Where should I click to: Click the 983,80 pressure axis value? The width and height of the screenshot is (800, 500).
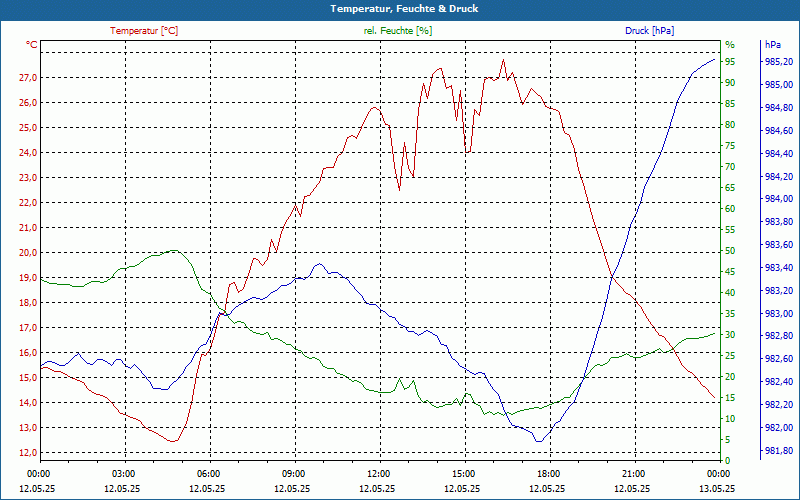point(779,222)
